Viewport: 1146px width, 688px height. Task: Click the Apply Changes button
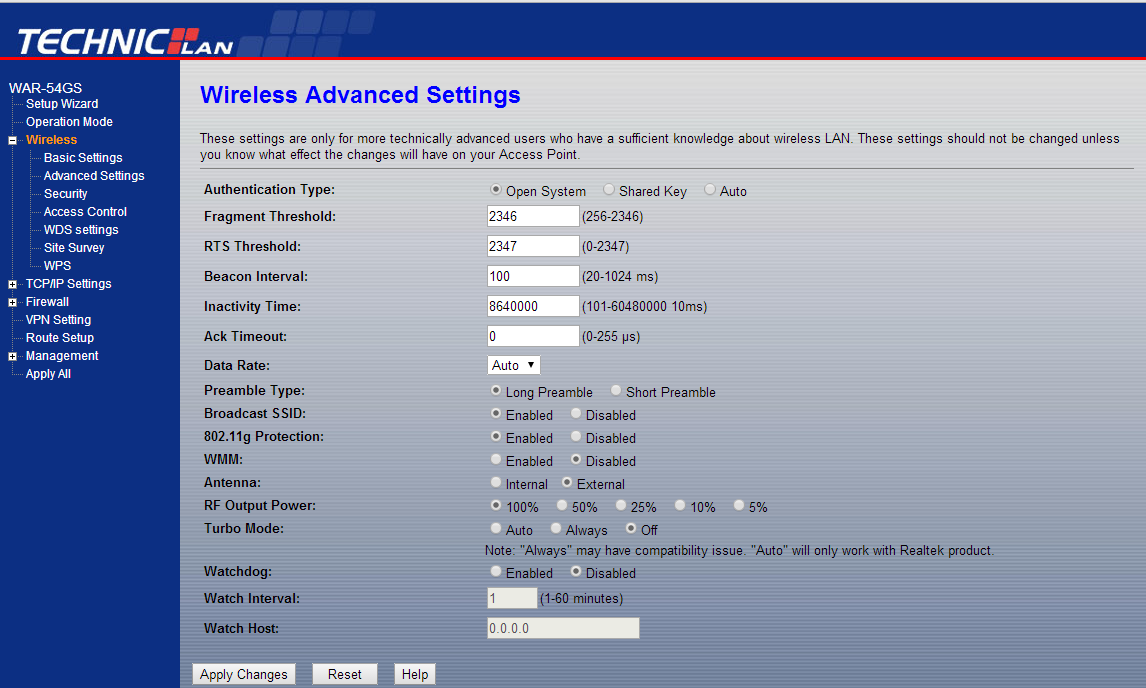point(244,674)
